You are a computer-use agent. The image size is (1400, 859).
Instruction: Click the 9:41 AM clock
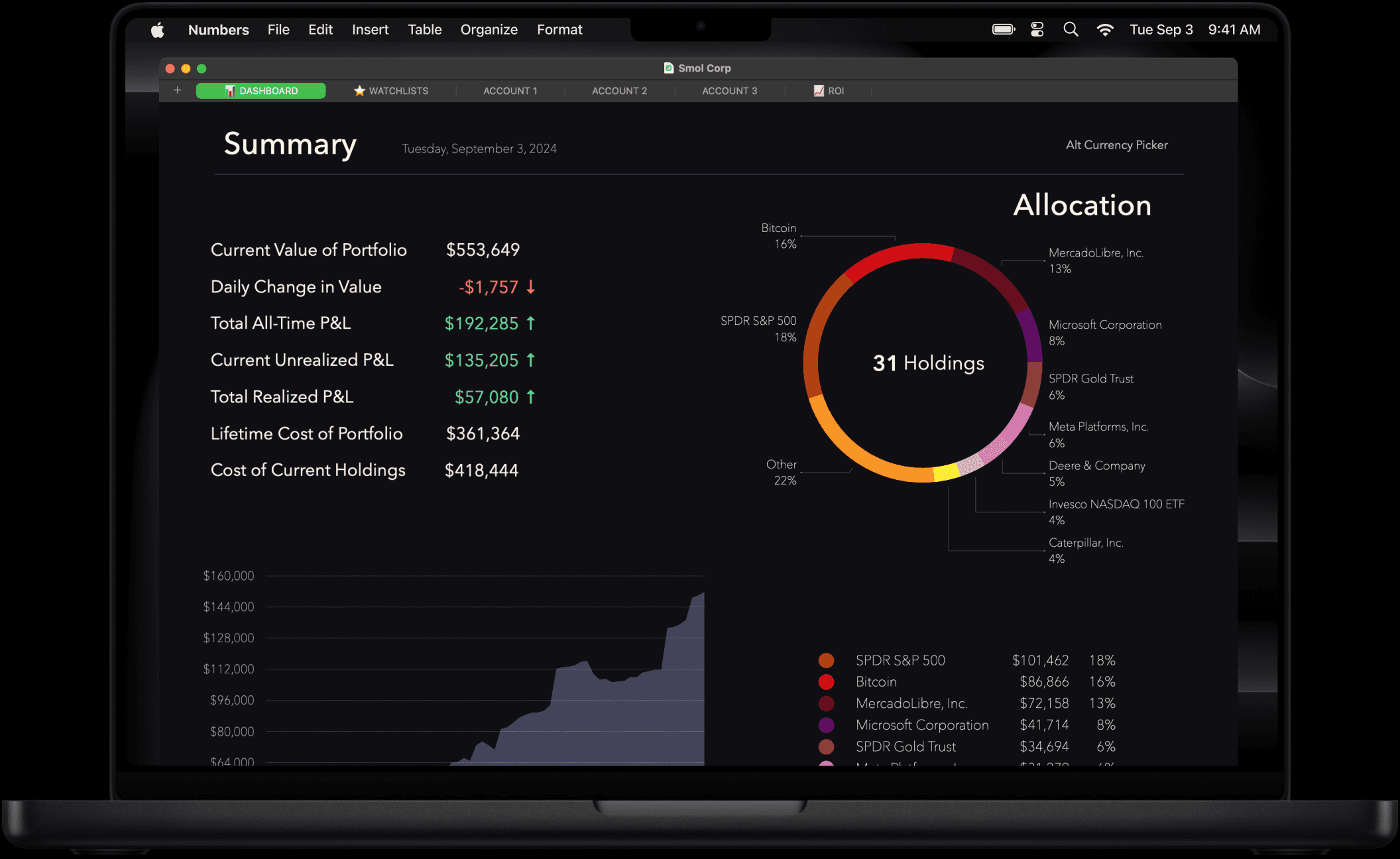coord(1234,30)
